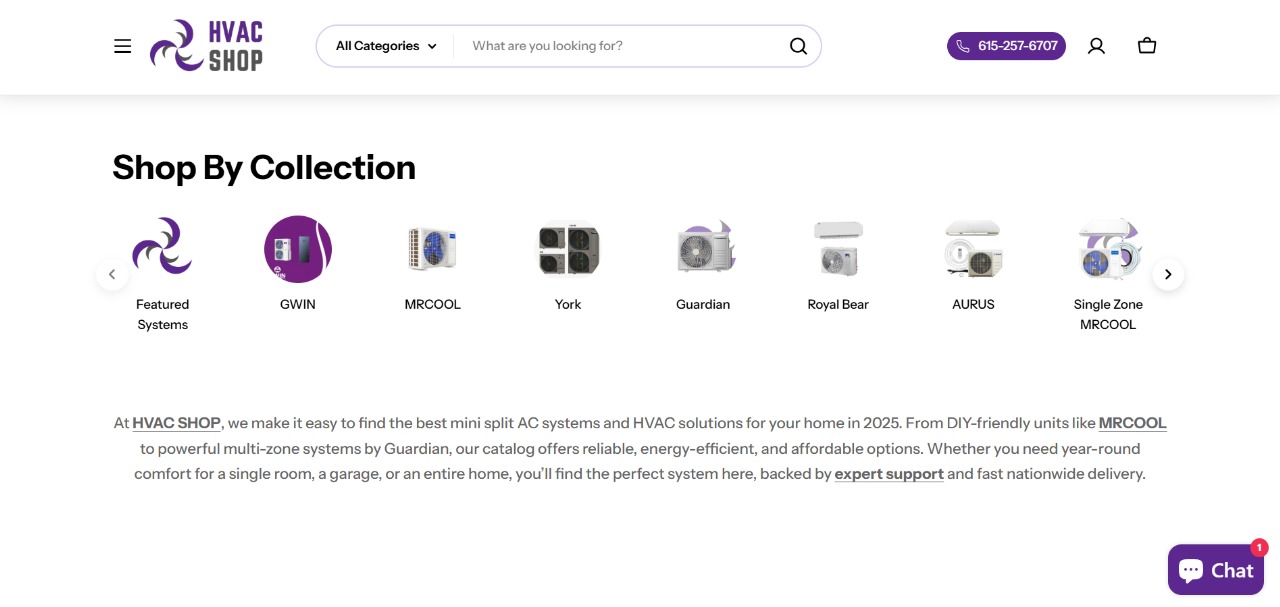Image resolution: width=1280 pixels, height=607 pixels.
Task: Open the user account icon
Action: [1096, 46]
